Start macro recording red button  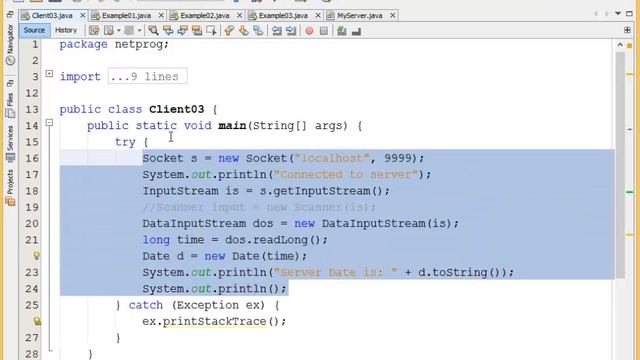tap(309, 31)
